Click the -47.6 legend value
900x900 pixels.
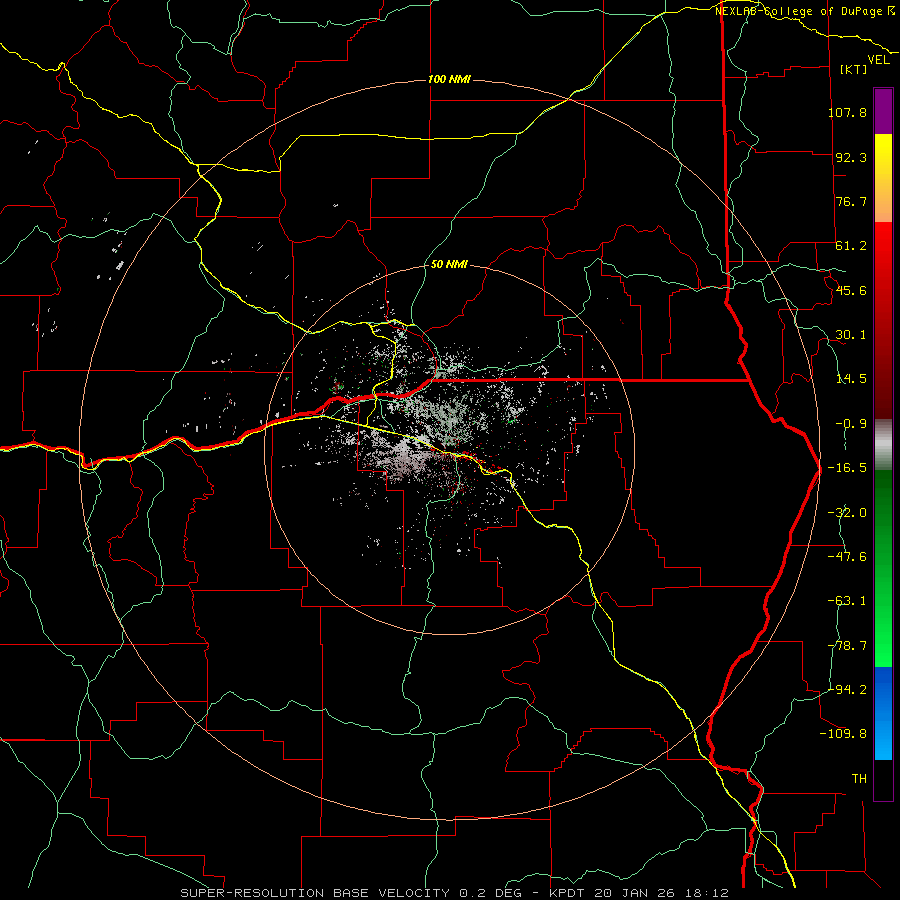[x=847, y=557]
